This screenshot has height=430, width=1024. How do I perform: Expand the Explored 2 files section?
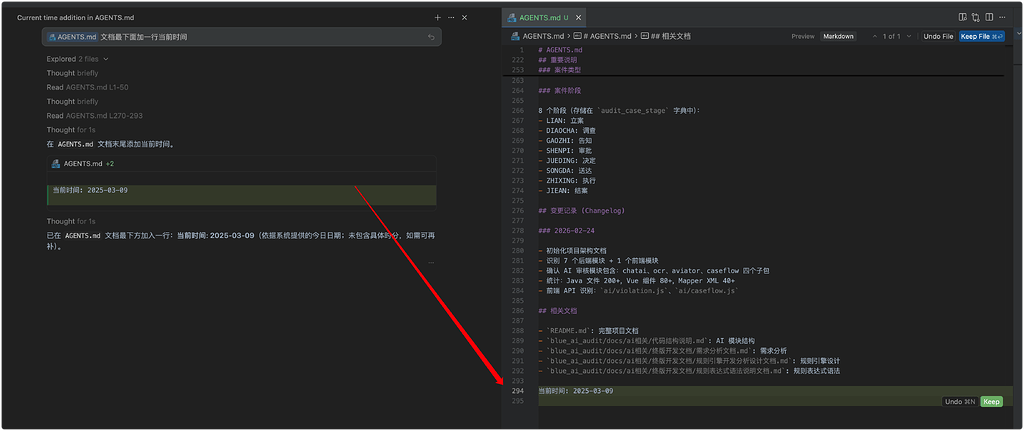tap(78, 59)
